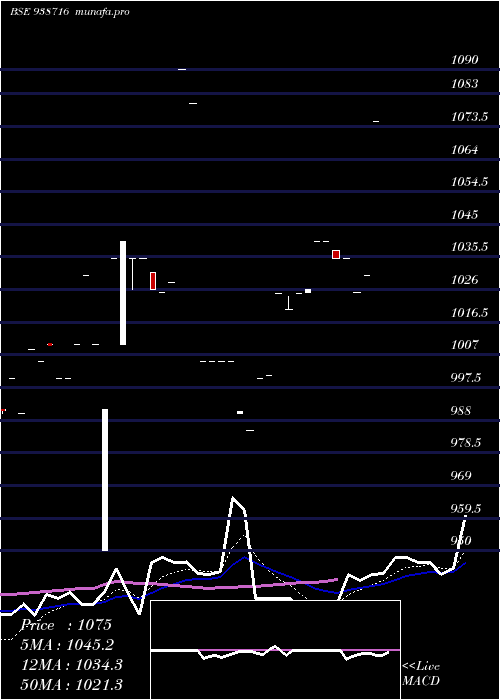Image resolution: width=500 pixels, height=700 pixels.
Task: Click the red candle near 1035.5
Action: click(x=336, y=254)
